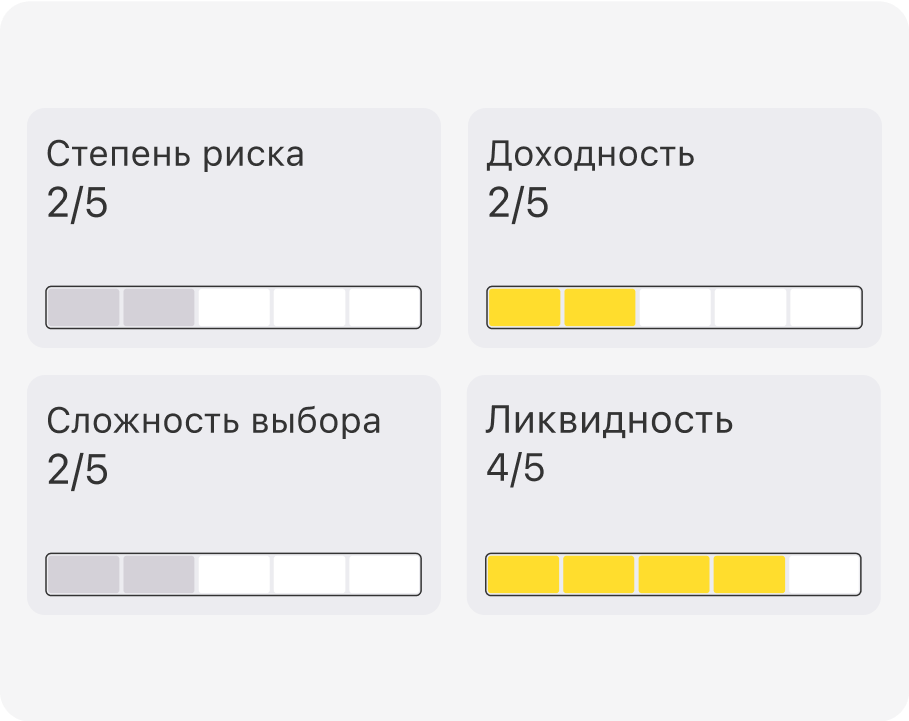
Task: Click first yellow segment of Доходность bar
Action: click(x=525, y=307)
